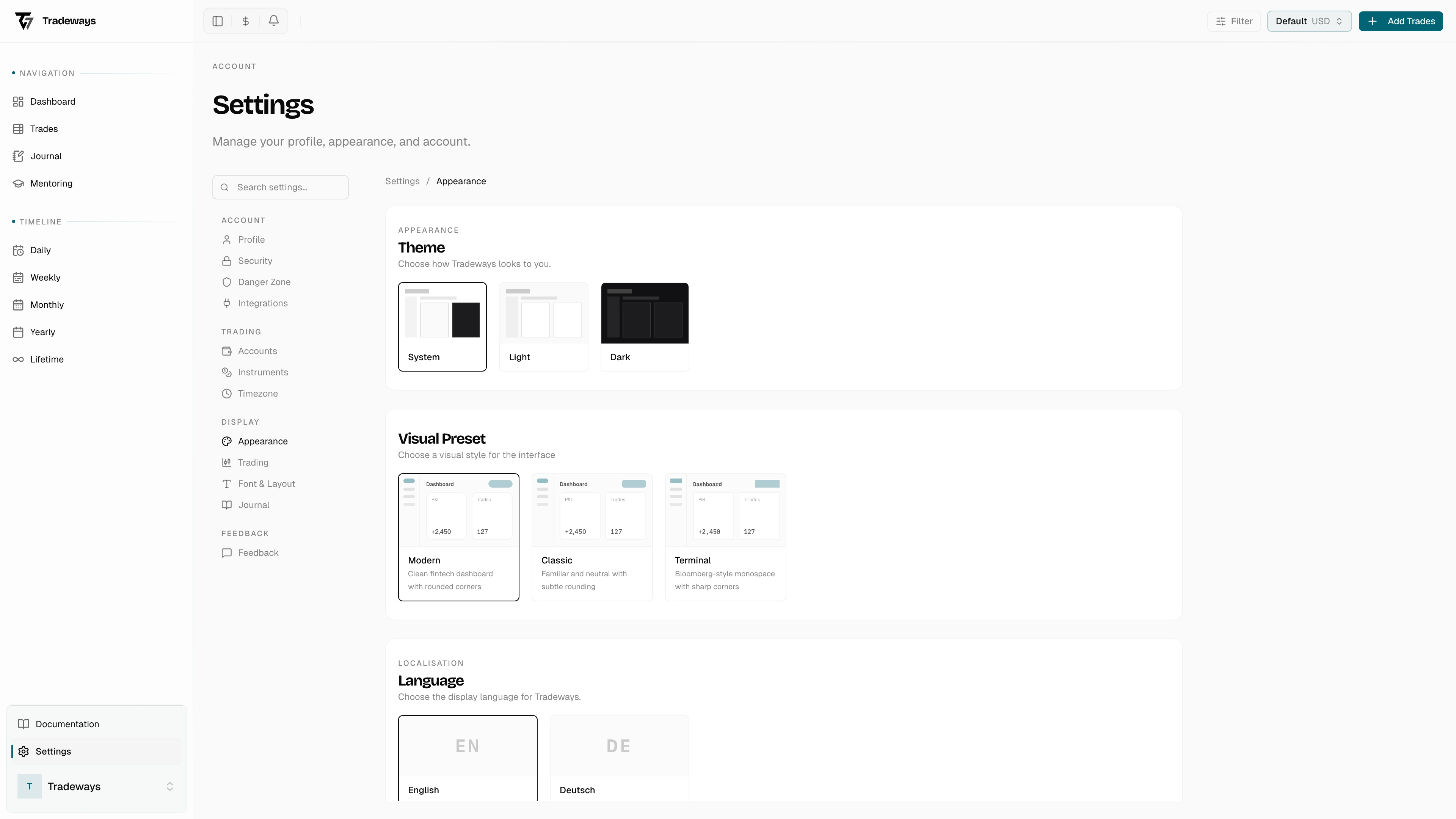Screen dimensions: 1456x819
Task: Click the Timezone clock icon
Action: (x=227, y=394)
